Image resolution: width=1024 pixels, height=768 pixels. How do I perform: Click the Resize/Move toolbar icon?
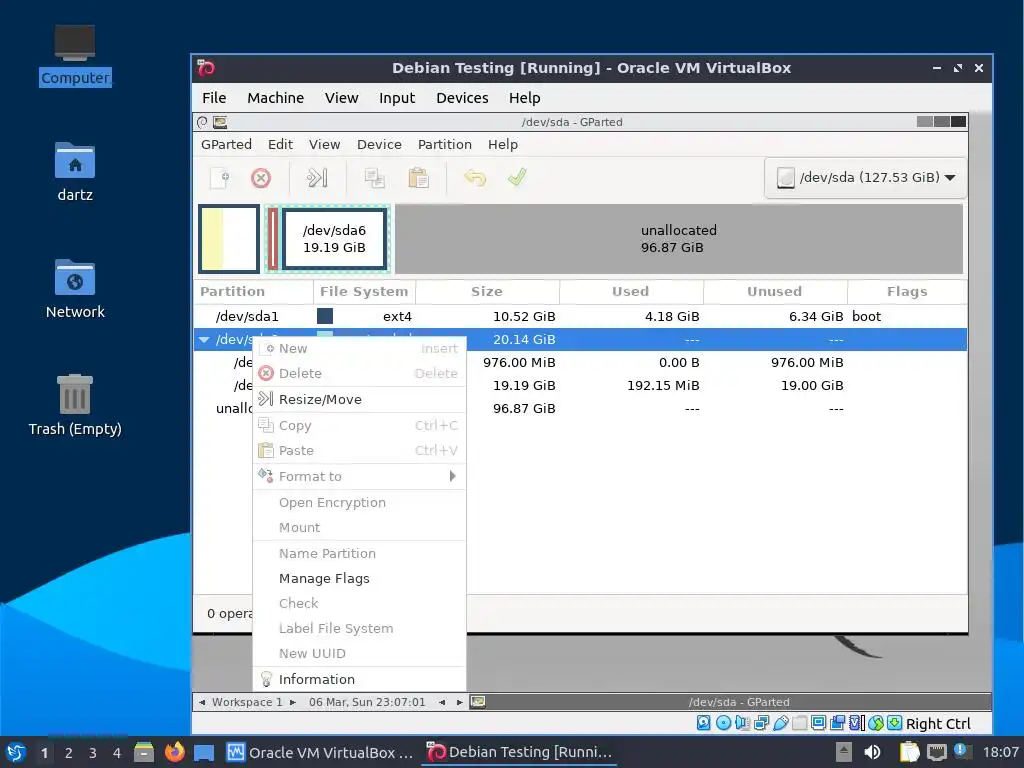(317, 178)
